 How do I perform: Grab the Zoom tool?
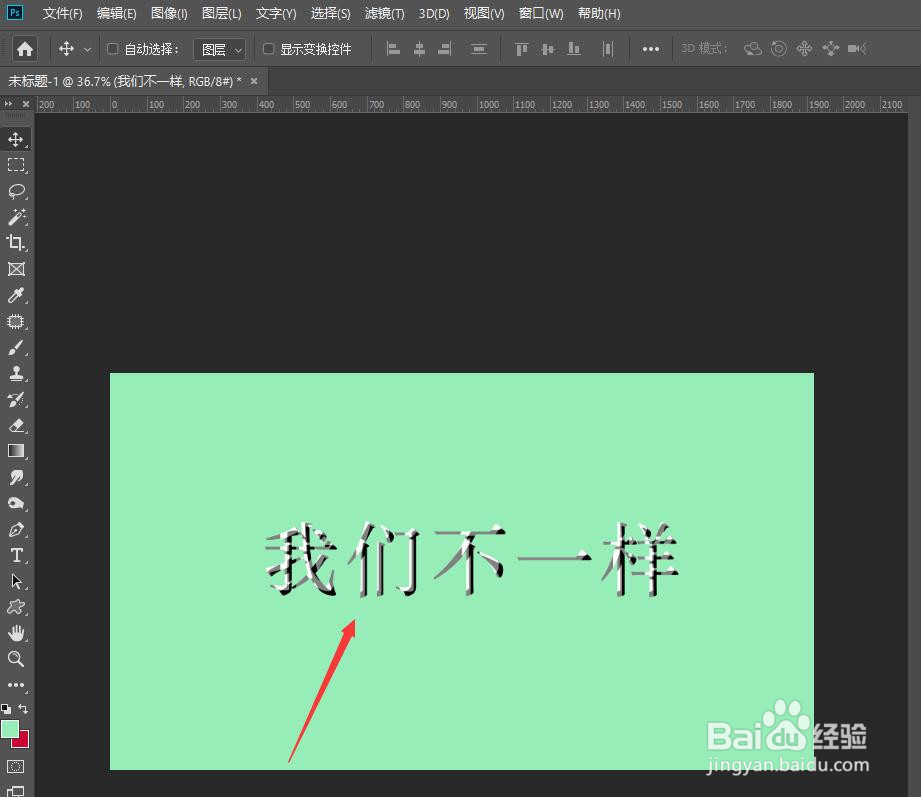[x=16, y=659]
